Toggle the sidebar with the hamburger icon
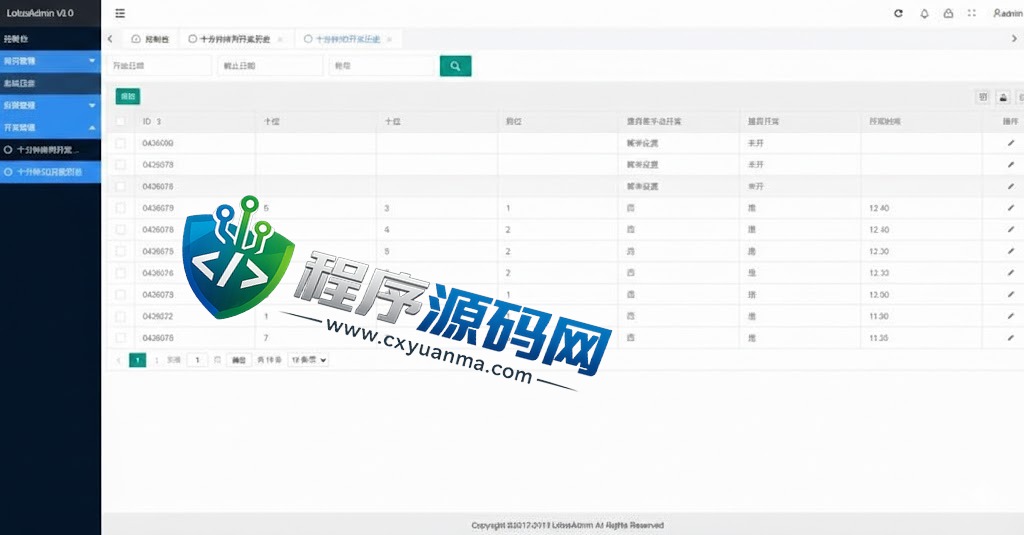 tap(120, 13)
